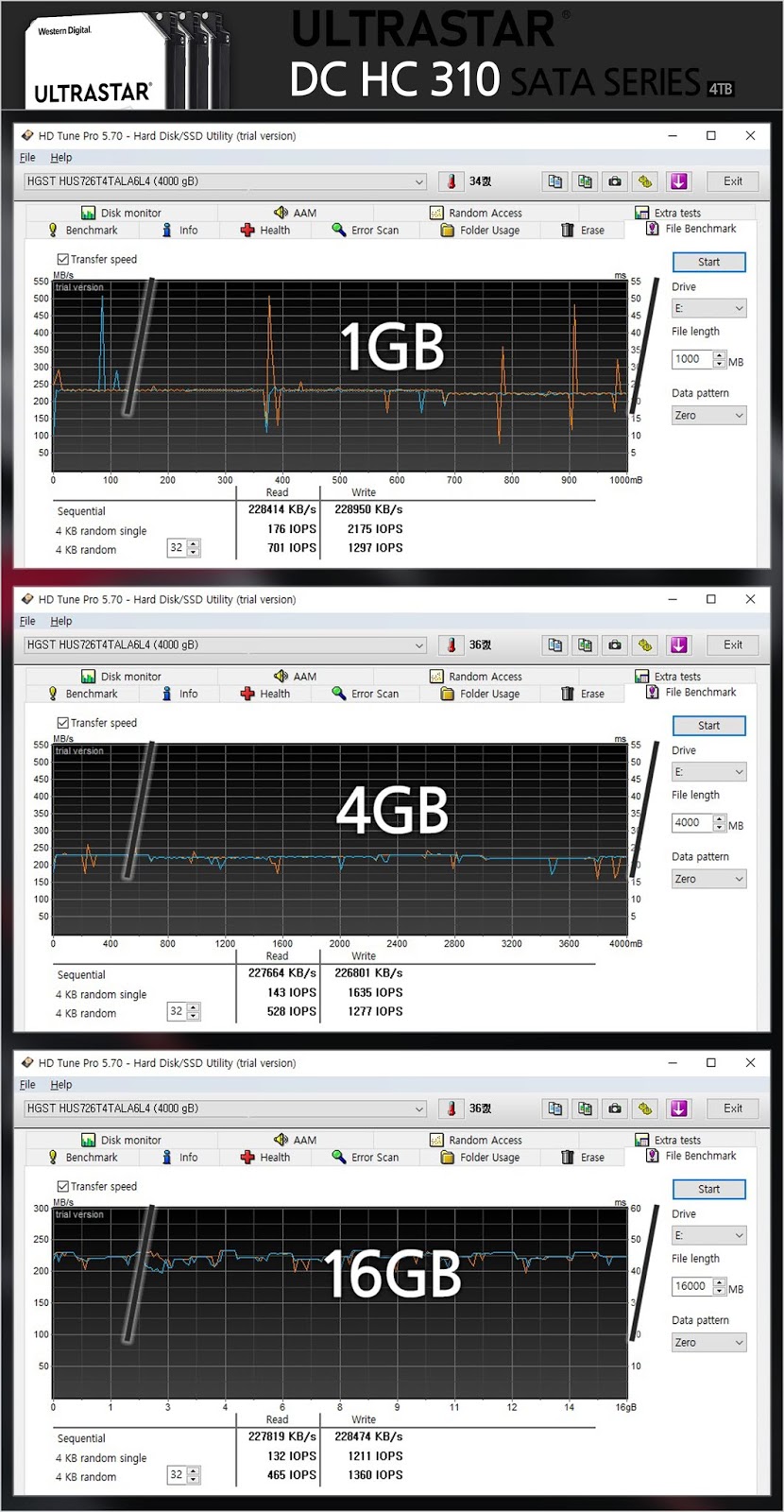This screenshot has height=1512, width=784.
Task: Open HGST disk selector in 1000 MB window
Action: pyautogui.click(x=226, y=181)
